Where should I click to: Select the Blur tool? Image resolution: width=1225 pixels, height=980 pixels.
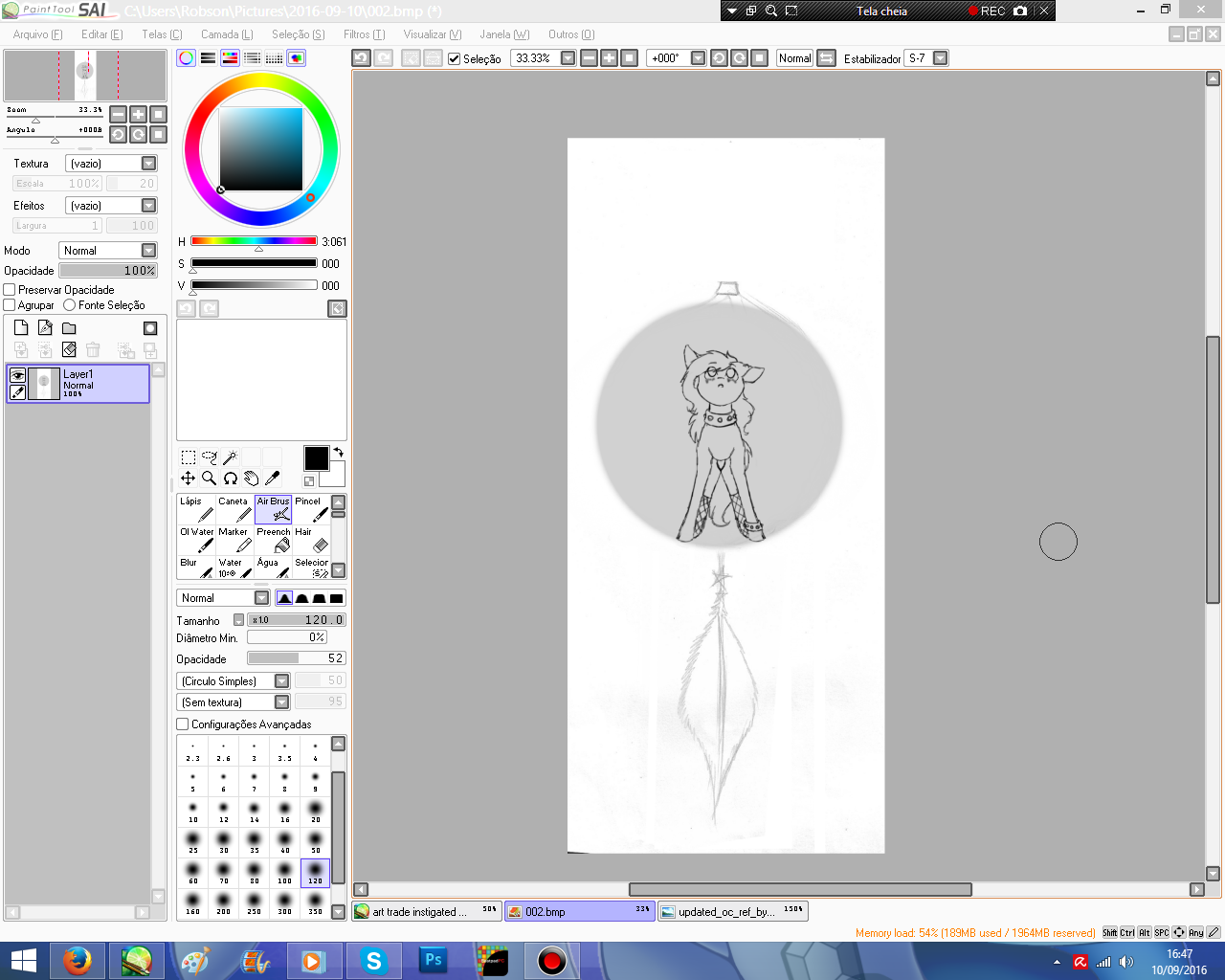pyautogui.click(x=196, y=568)
